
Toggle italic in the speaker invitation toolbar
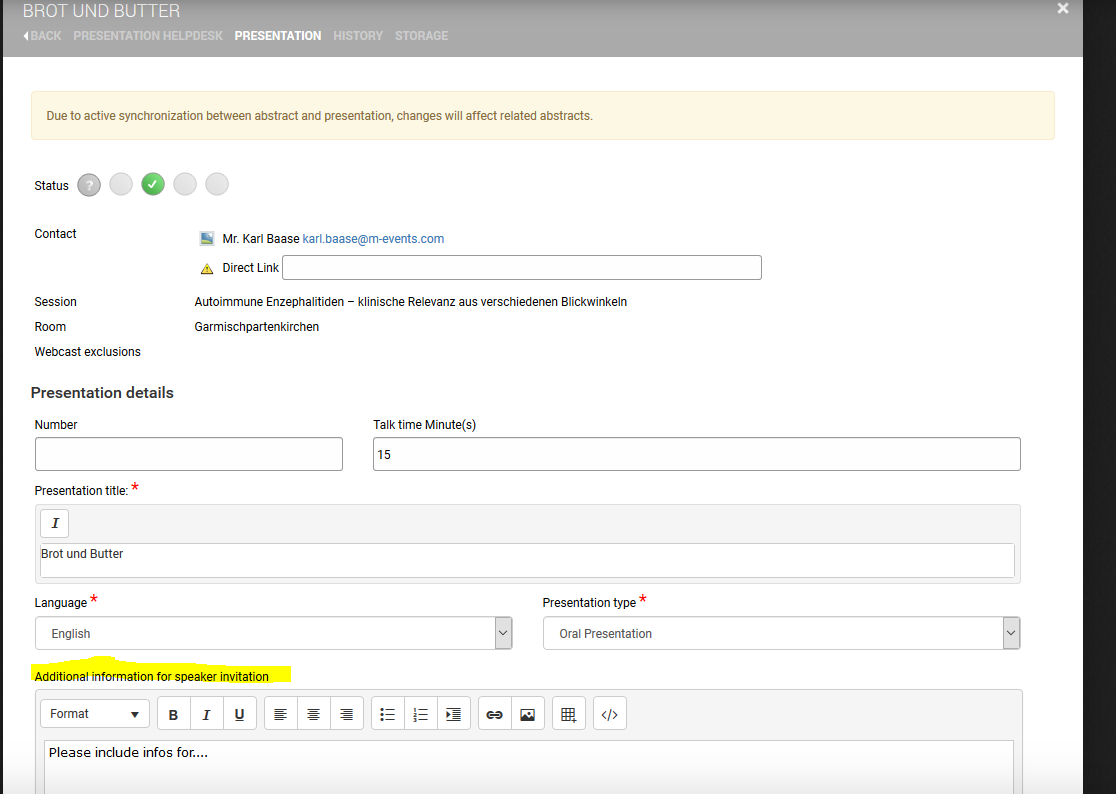(x=206, y=714)
